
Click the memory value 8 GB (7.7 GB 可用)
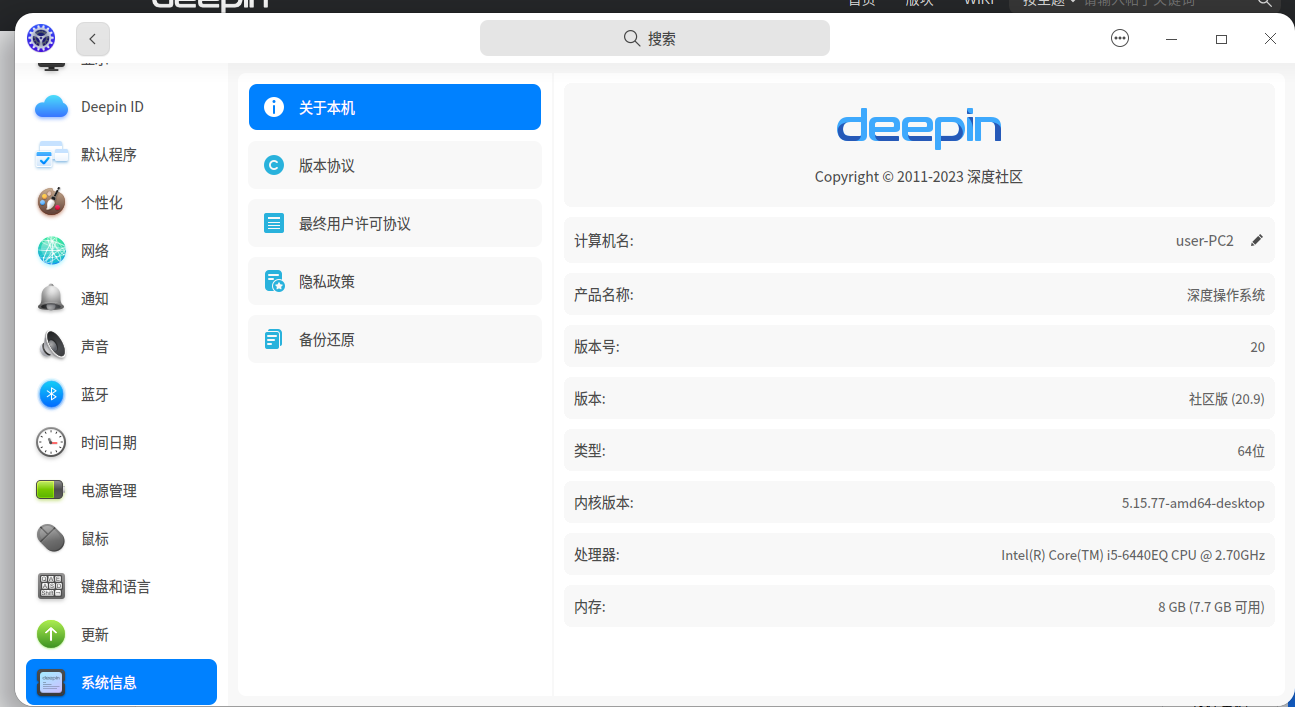[x=1212, y=607]
